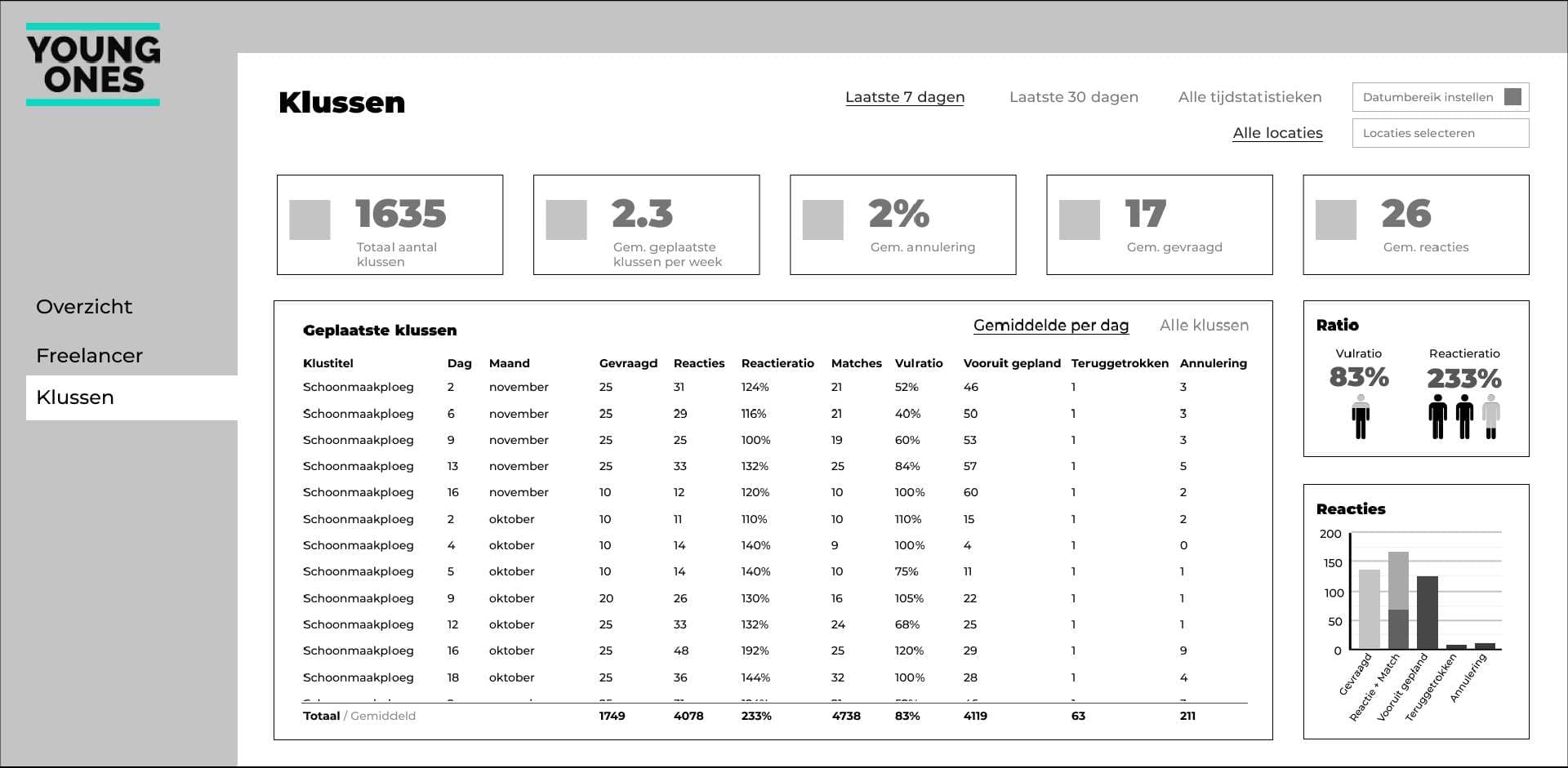Image resolution: width=1568 pixels, height=768 pixels.
Task: Open the Locaties selecteren dropdown
Action: pyautogui.click(x=1440, y=133)
